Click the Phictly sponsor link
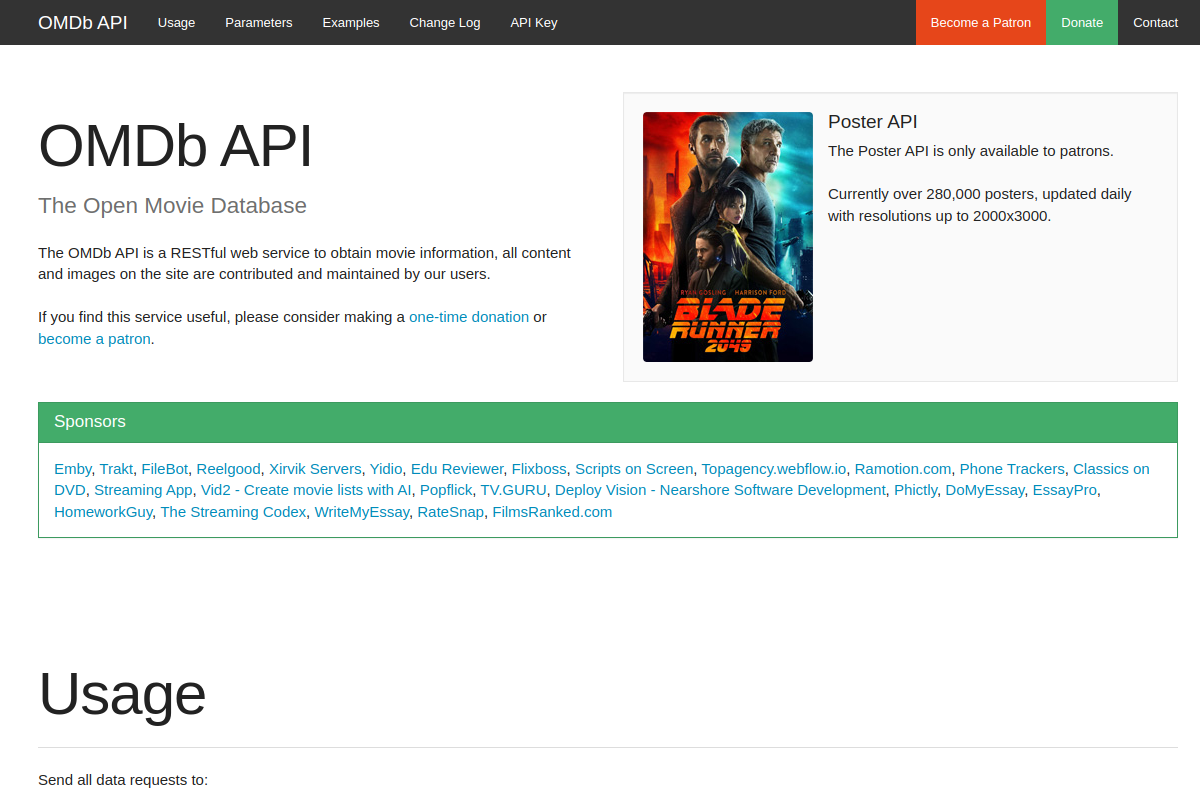Image resolution: width=1200 pixels, height=800 pixels. 916,490
